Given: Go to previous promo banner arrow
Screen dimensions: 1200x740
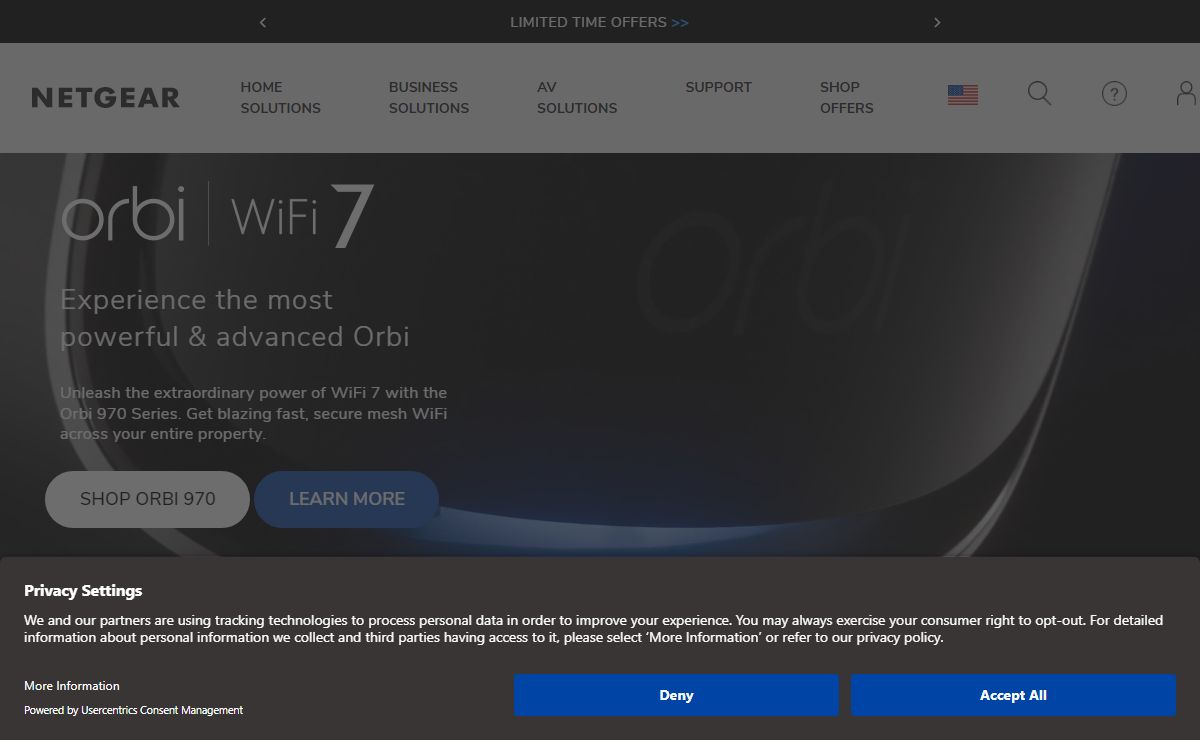Looking at the screenshot, I should pos(263,22).
